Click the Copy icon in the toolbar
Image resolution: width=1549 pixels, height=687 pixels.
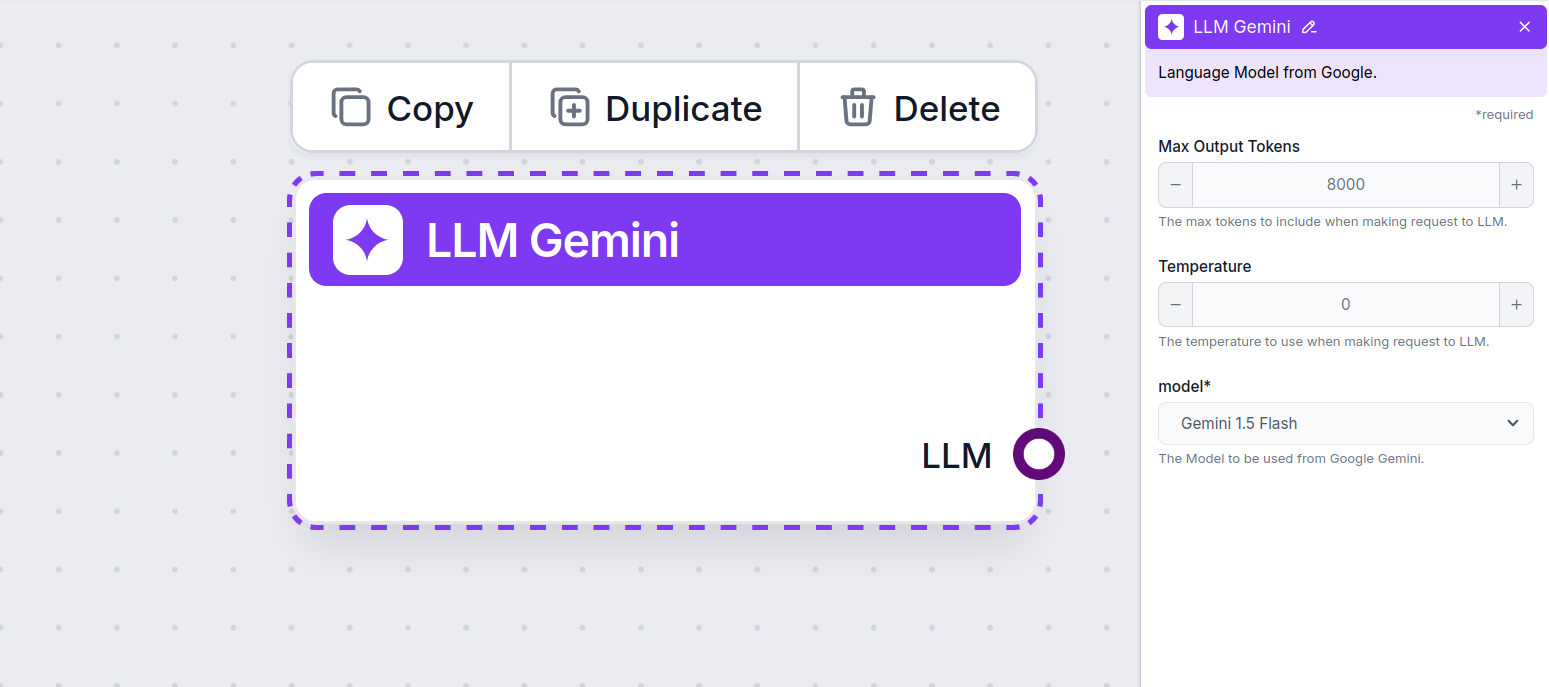click(x=352, y=106)
